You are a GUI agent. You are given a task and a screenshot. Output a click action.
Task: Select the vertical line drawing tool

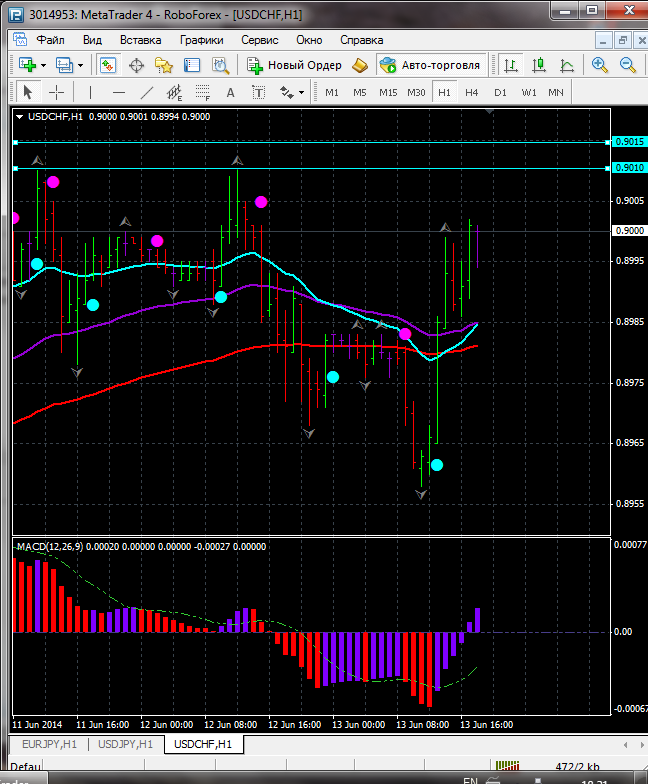point(91,92)
